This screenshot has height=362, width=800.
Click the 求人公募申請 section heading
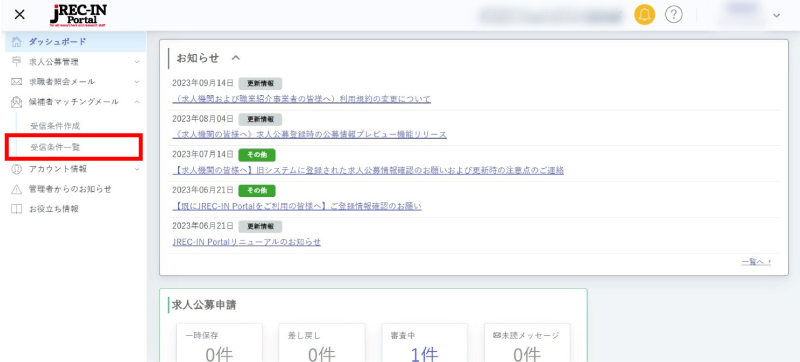(204, 305)
